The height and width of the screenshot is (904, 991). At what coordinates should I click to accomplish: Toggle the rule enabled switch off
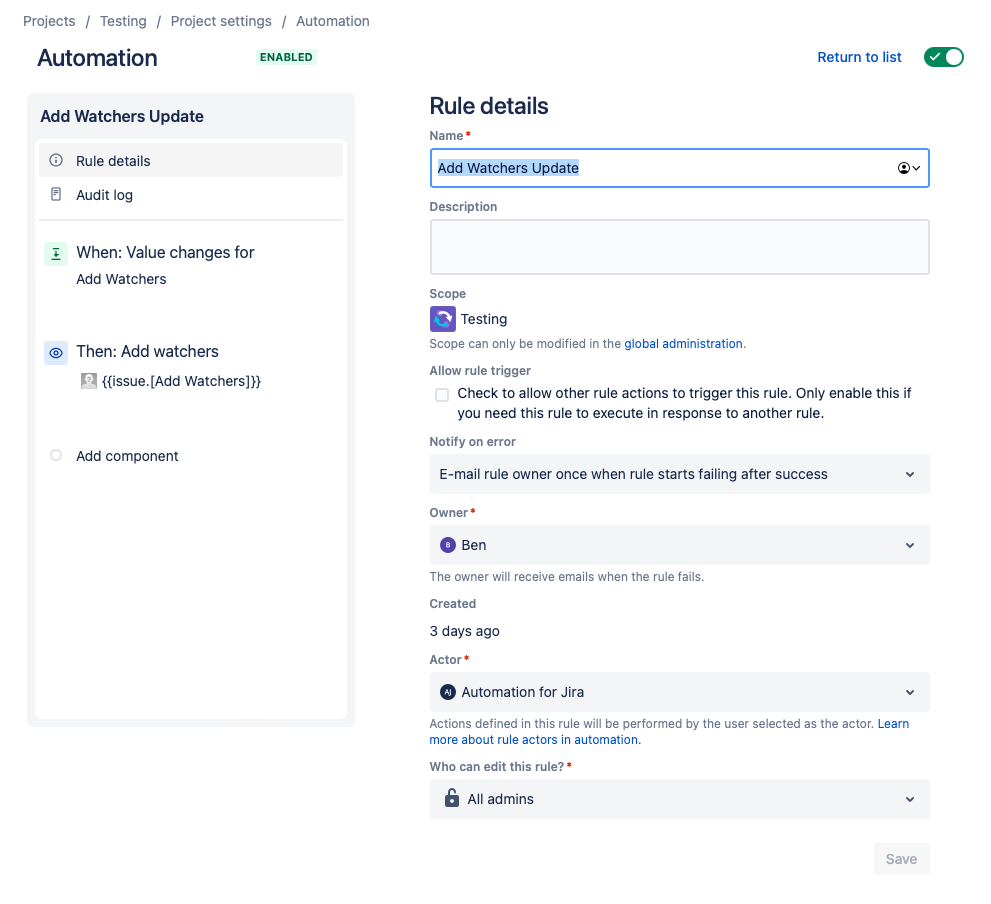pyautogui.click(x=943, y=57)
